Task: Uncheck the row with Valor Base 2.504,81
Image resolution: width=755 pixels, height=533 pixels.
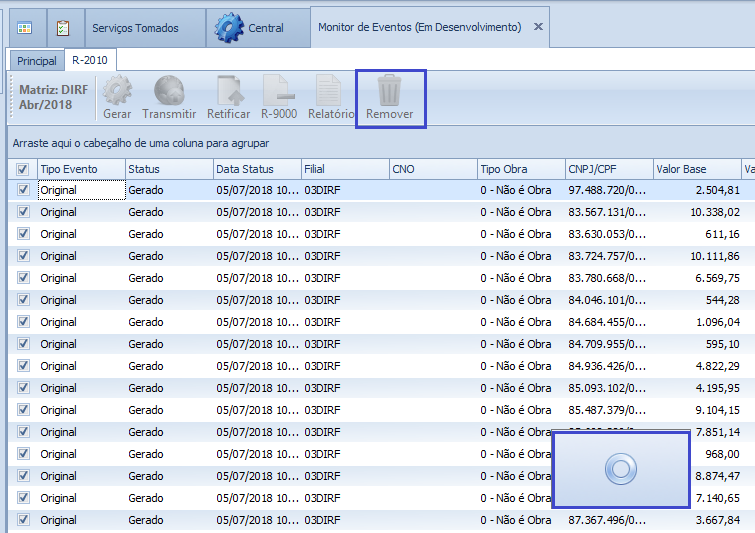Action: coord(23,190)
